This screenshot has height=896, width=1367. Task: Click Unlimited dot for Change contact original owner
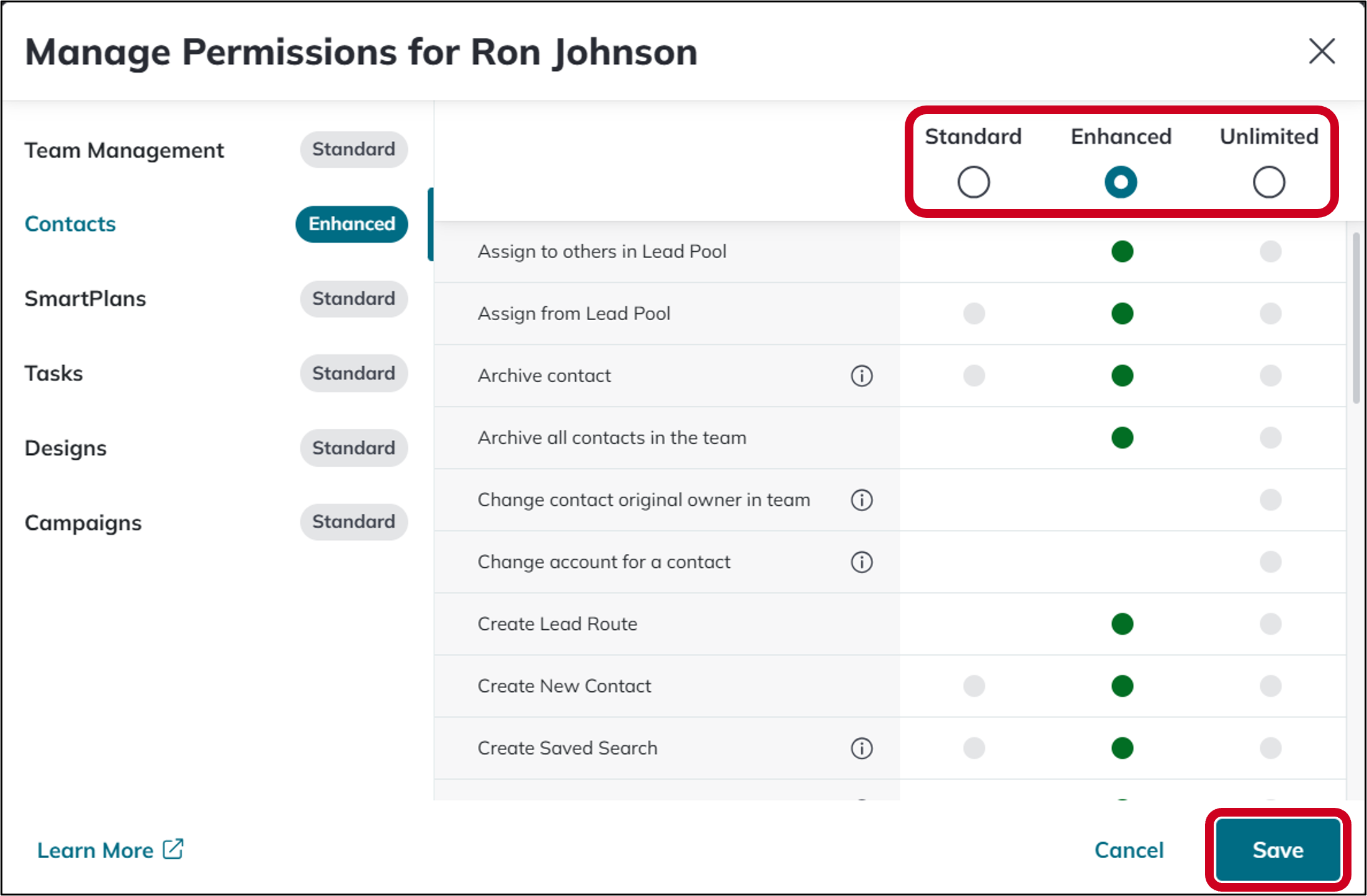pyautogui.click(x=1270, y=500)
